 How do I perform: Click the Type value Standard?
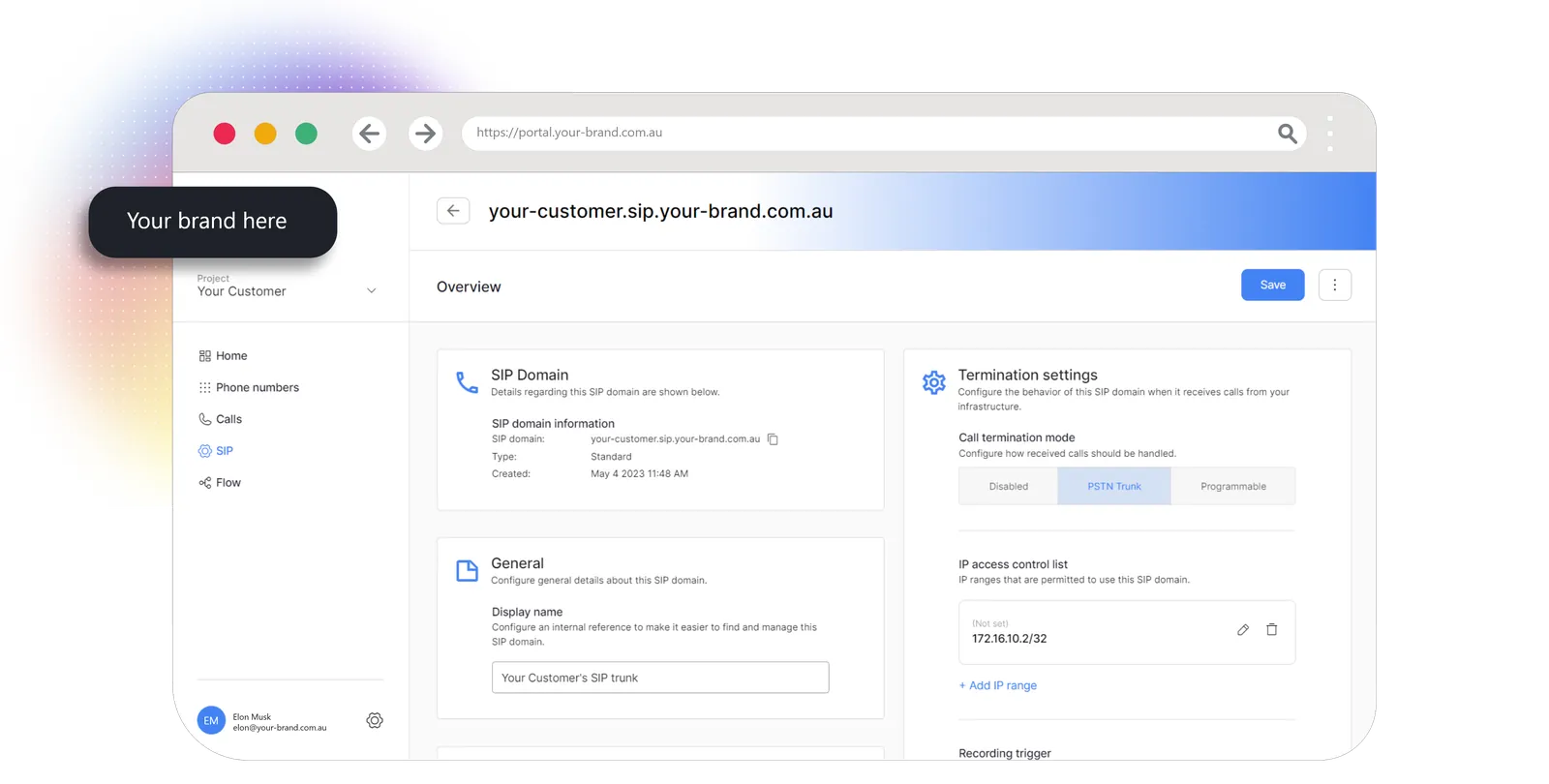pyautogui.click(x=611, y=457)
